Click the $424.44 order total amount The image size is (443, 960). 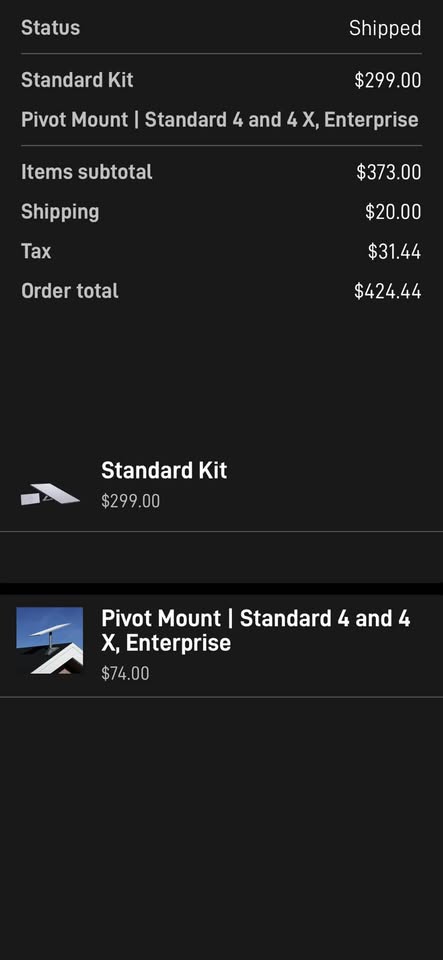pyautogui.click(x=387, y=291)
